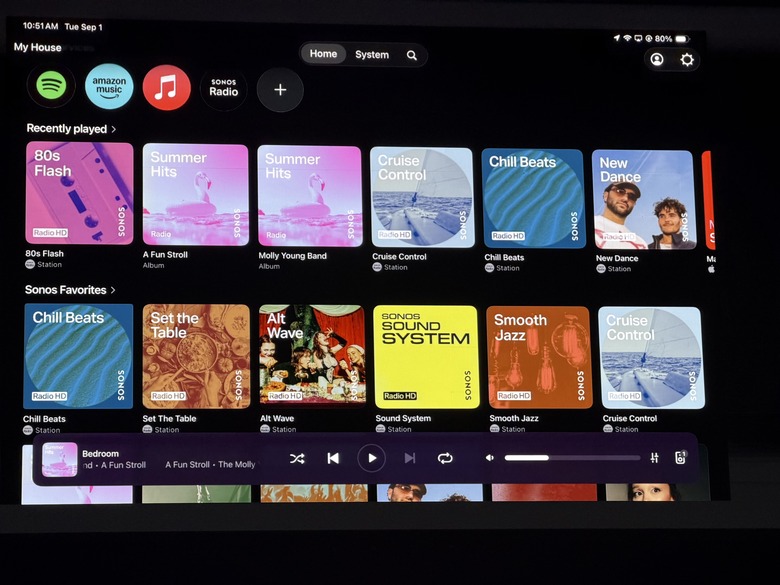
Task: Open the Spotify service icon
Action: coord(51,86)
